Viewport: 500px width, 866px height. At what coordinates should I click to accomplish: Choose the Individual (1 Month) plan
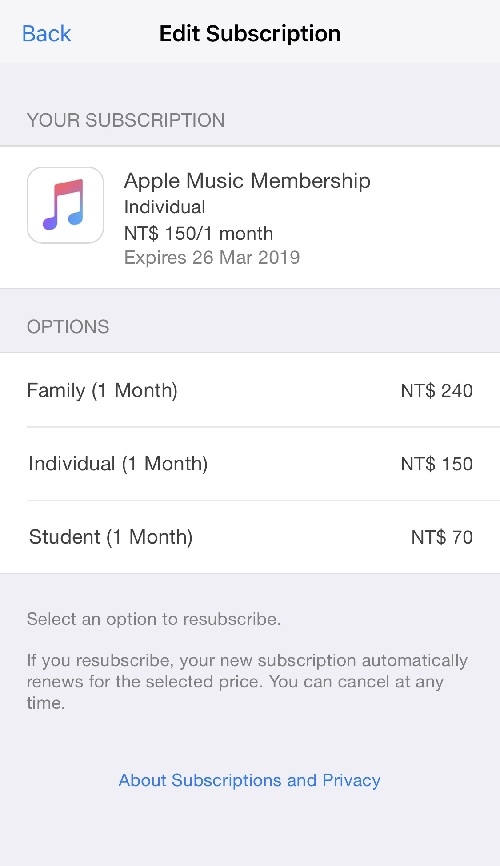tap(250, 463)
